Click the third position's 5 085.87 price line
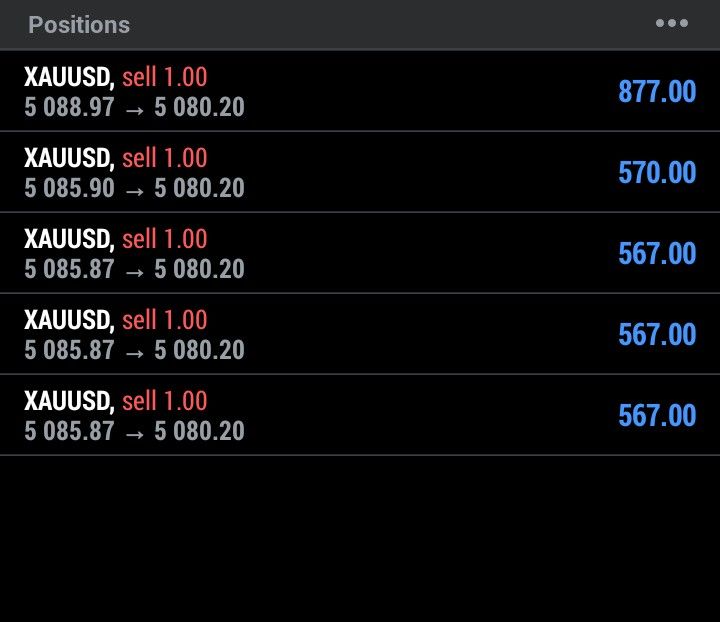 coord(134,269)
